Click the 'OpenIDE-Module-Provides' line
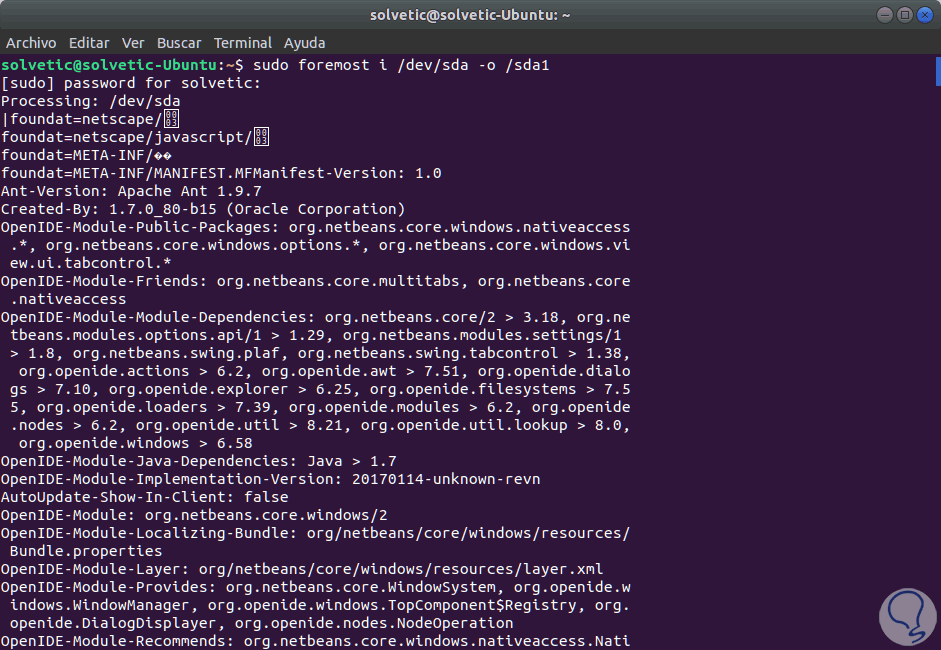This screenshot has height=650, width=941. (x=316, y=587)
